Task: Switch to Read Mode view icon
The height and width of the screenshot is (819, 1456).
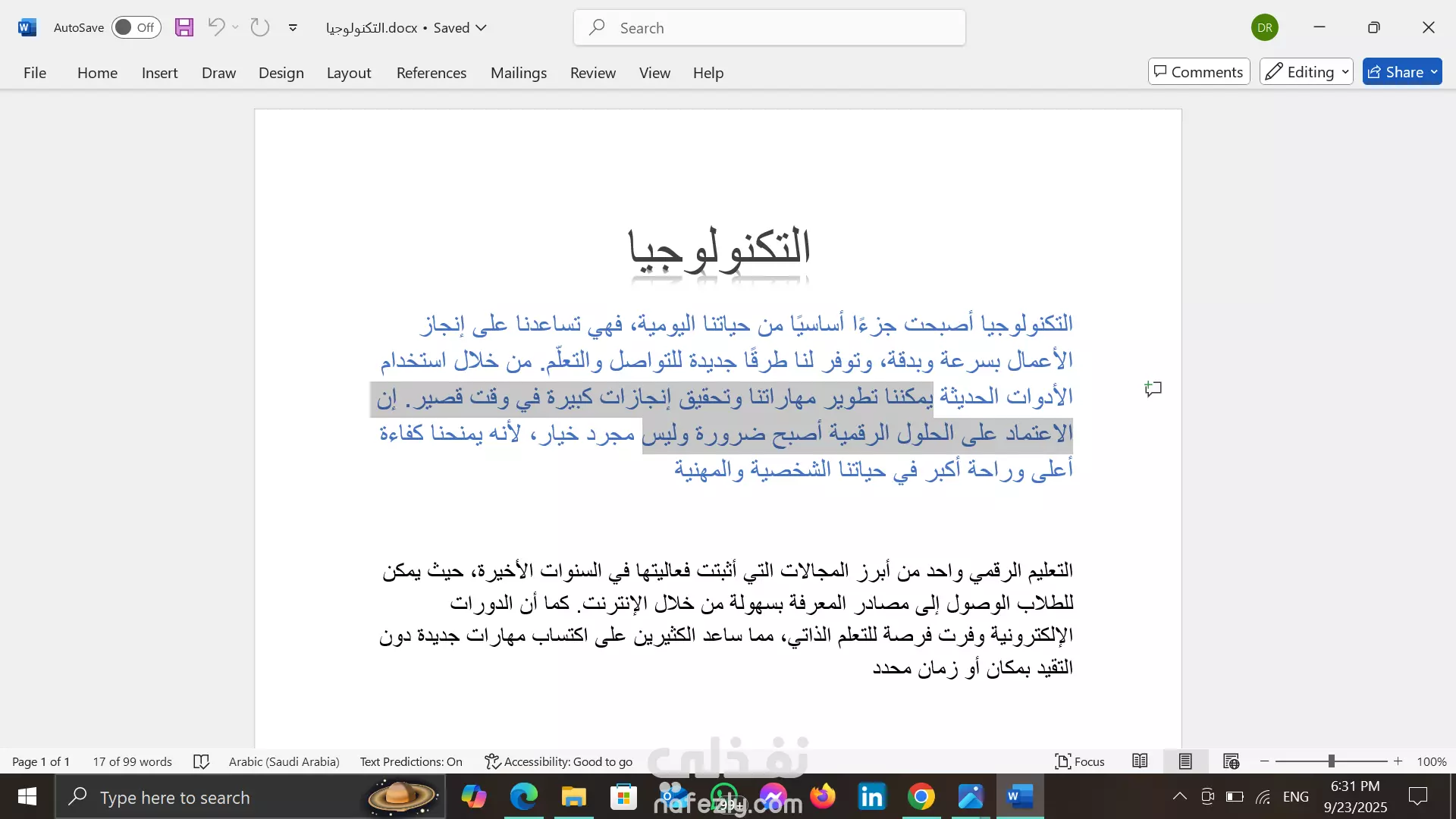Action: click(1140, 761)
